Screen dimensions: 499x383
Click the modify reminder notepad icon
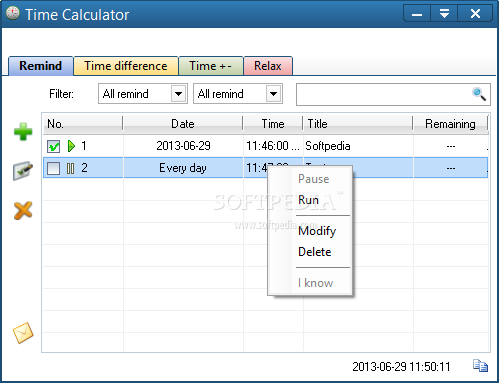pyautogui.click(x=23, y=171)
